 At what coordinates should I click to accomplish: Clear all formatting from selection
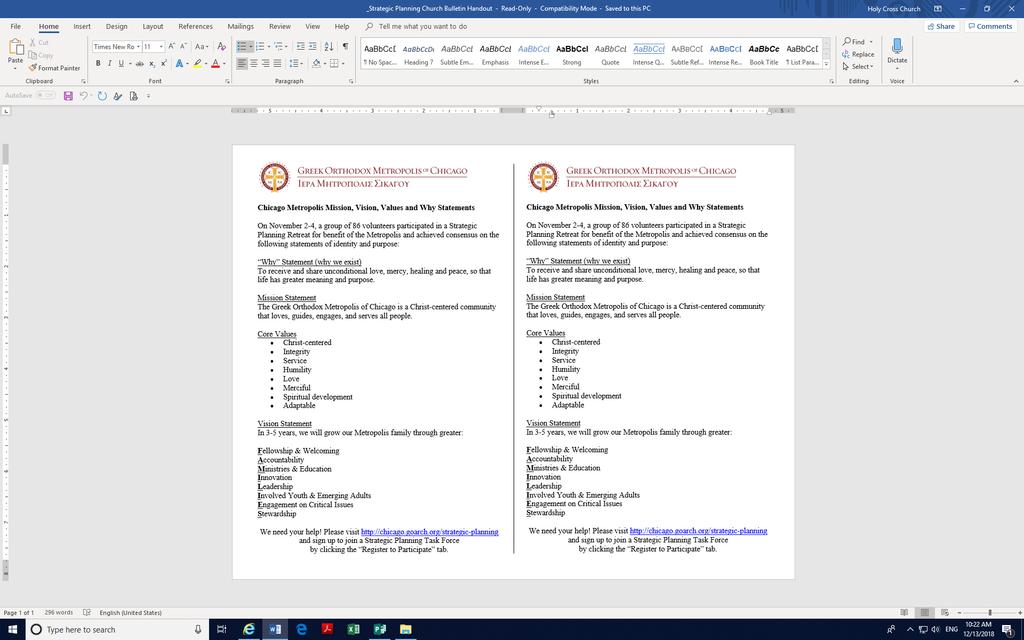tap(221, 46)
